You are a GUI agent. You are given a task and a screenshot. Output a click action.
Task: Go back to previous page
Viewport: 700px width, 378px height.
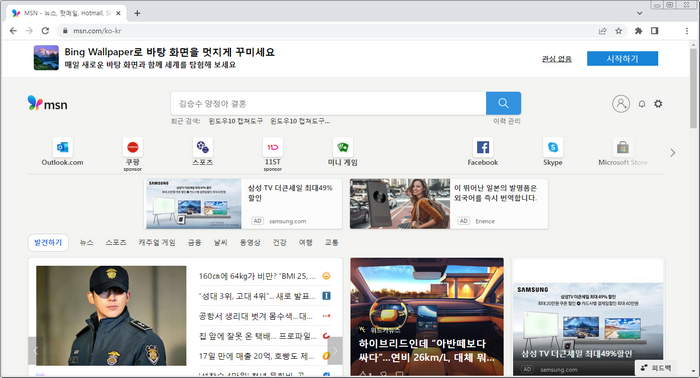tap(13, 31)
